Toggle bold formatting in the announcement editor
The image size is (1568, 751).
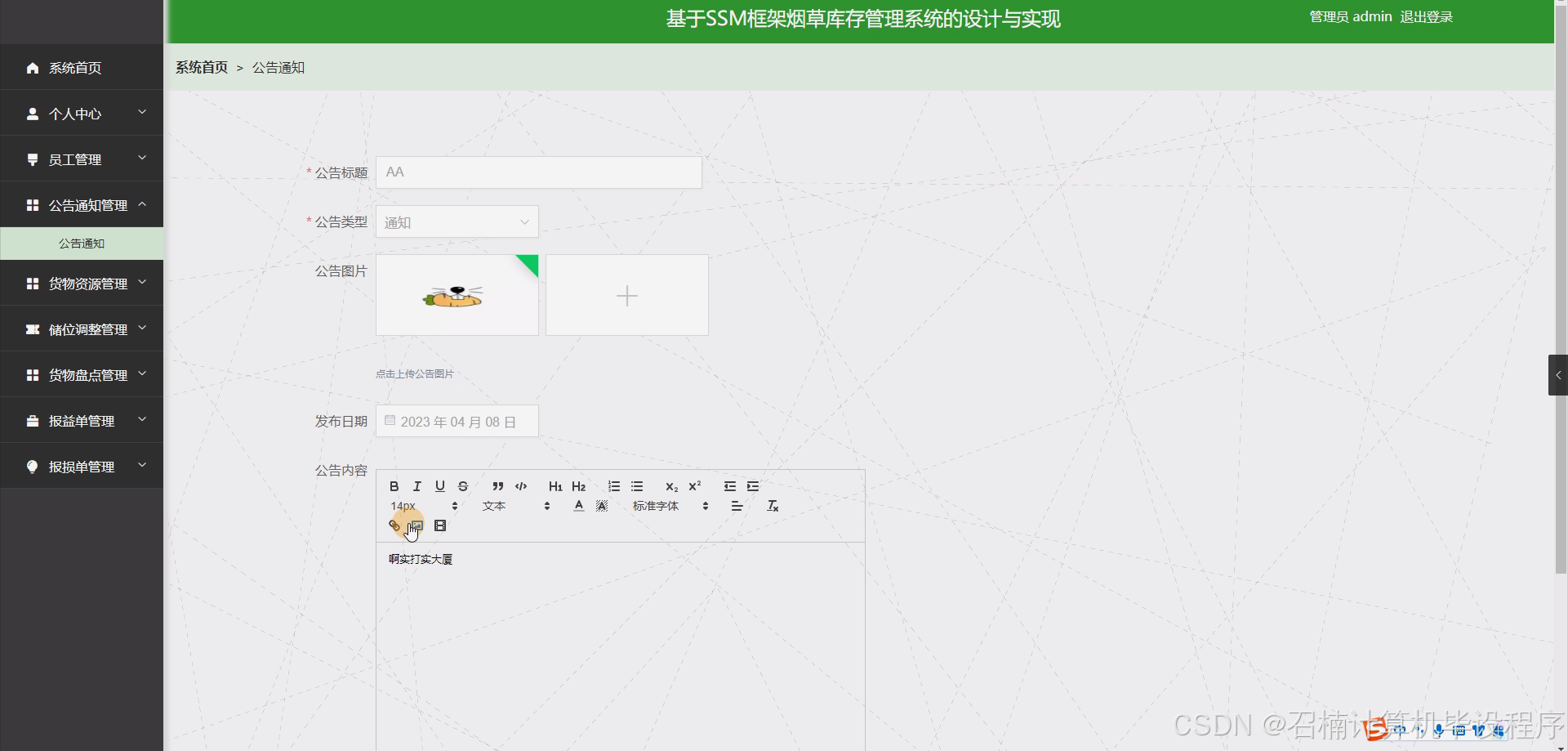click(394, 485)
